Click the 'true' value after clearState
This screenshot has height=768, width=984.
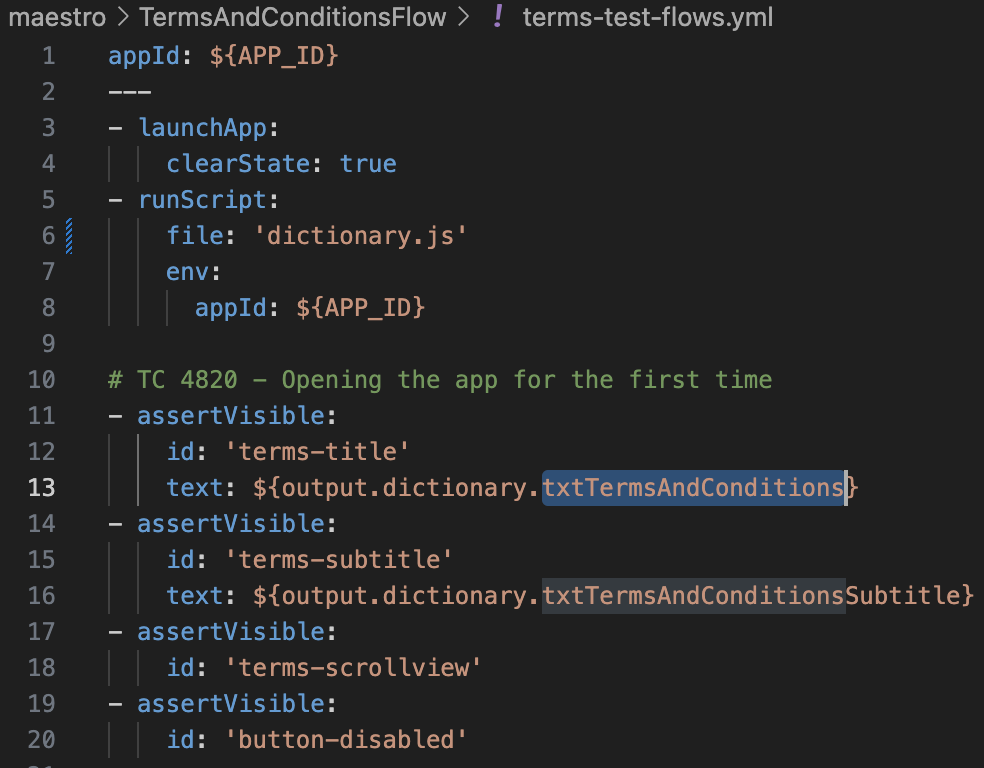[368, 163]
